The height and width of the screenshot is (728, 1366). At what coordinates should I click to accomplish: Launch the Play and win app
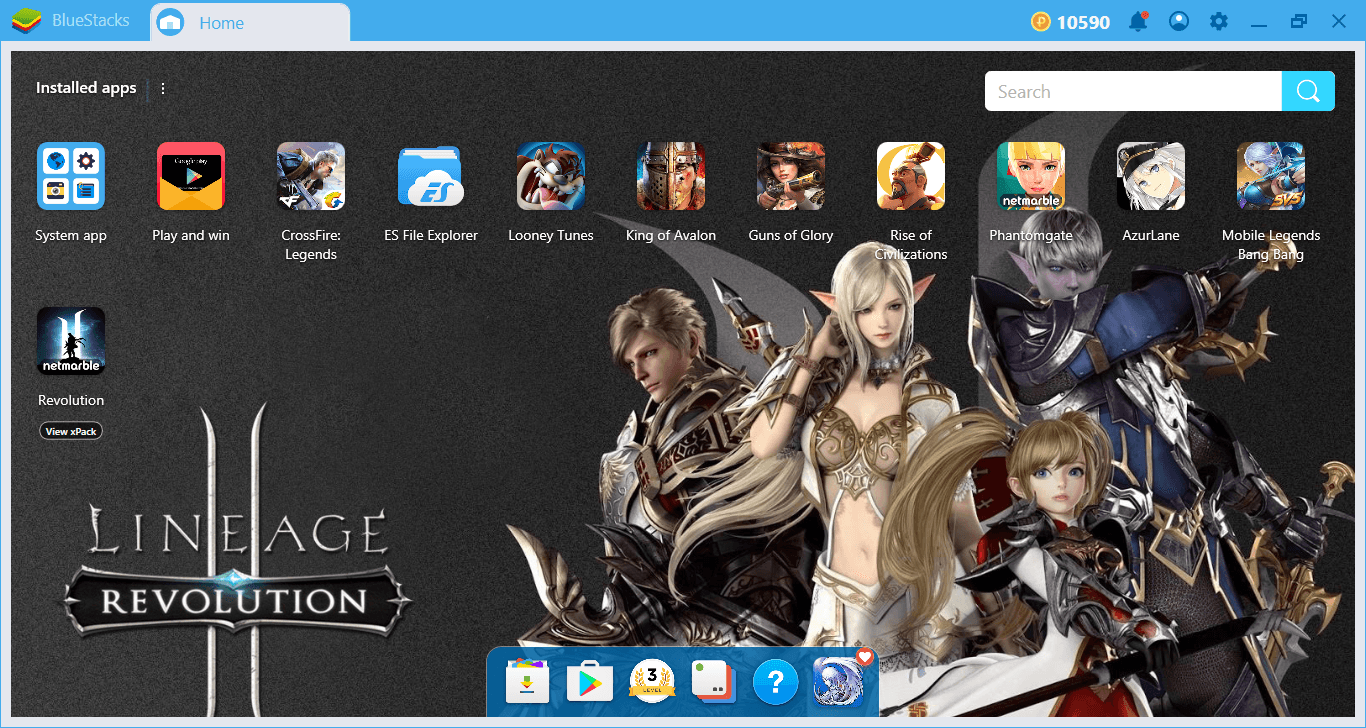[191, 176]
